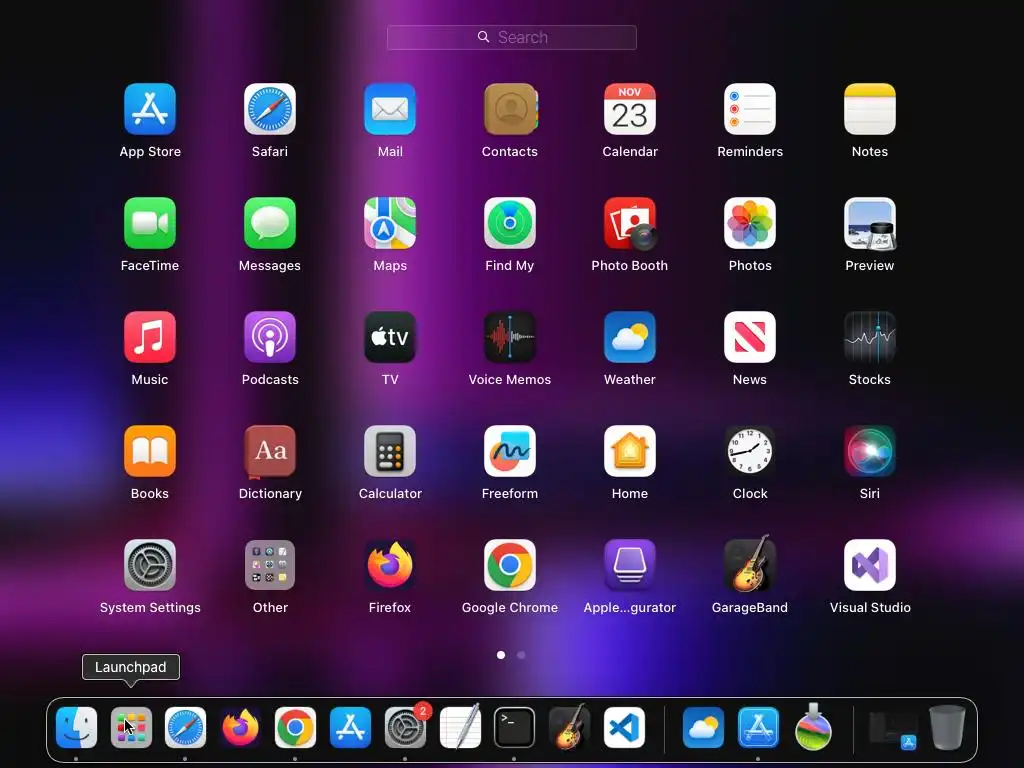Open System Settings from Launchpad grid
The height and width of the screenshot is (768, 1024).
tap(150, 565)
